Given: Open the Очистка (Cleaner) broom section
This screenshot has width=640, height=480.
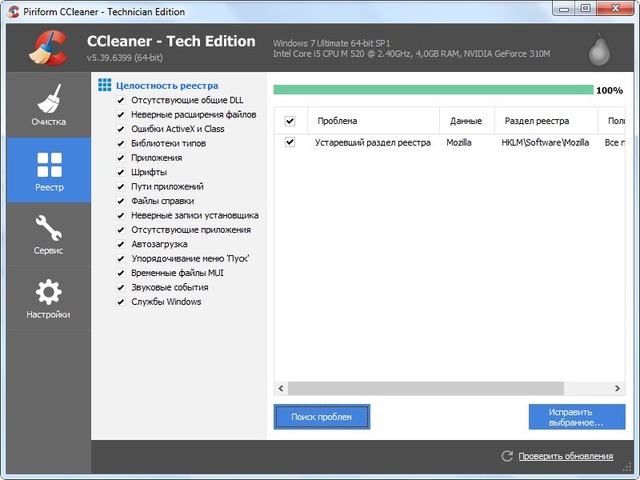Looking at the screenshot, I should point(48,105).
